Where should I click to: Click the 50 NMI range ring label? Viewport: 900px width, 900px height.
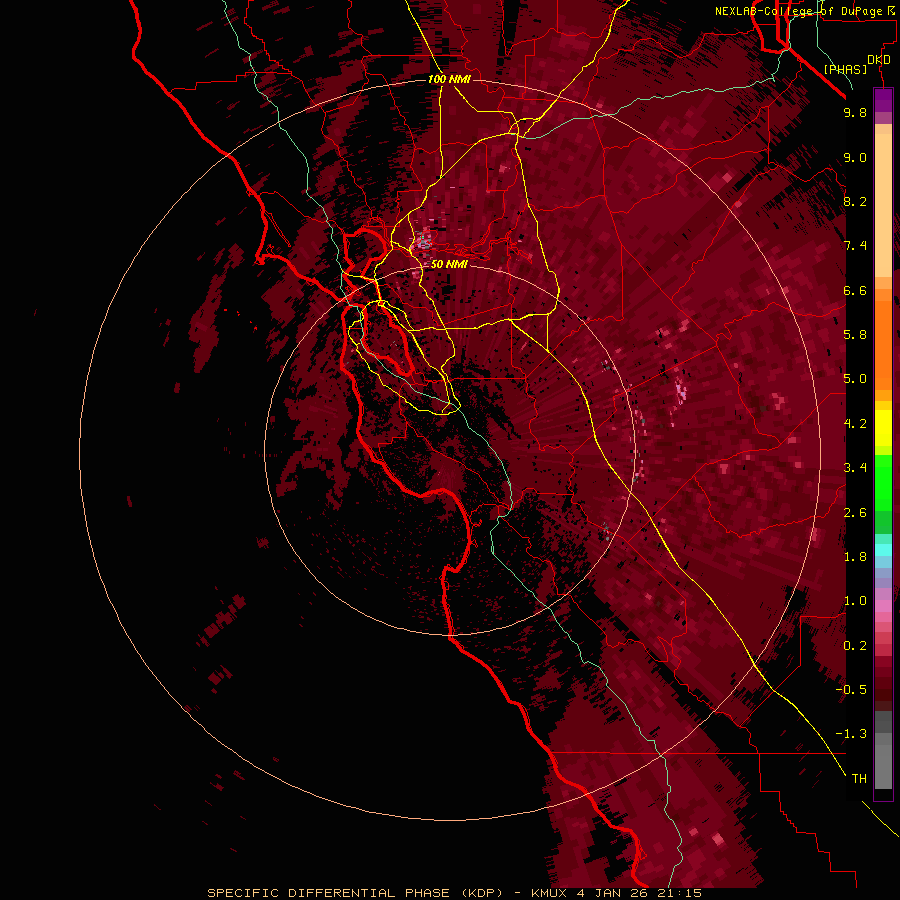click(449, 264)
